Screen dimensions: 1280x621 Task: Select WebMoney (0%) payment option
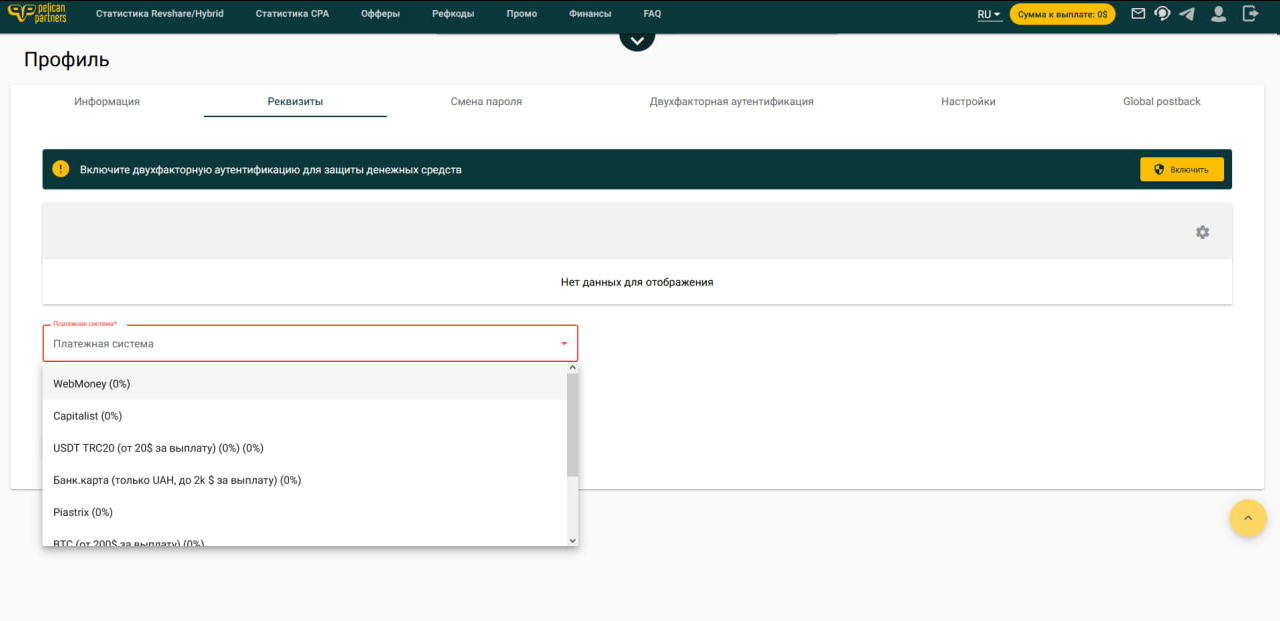tap(92, 384)
